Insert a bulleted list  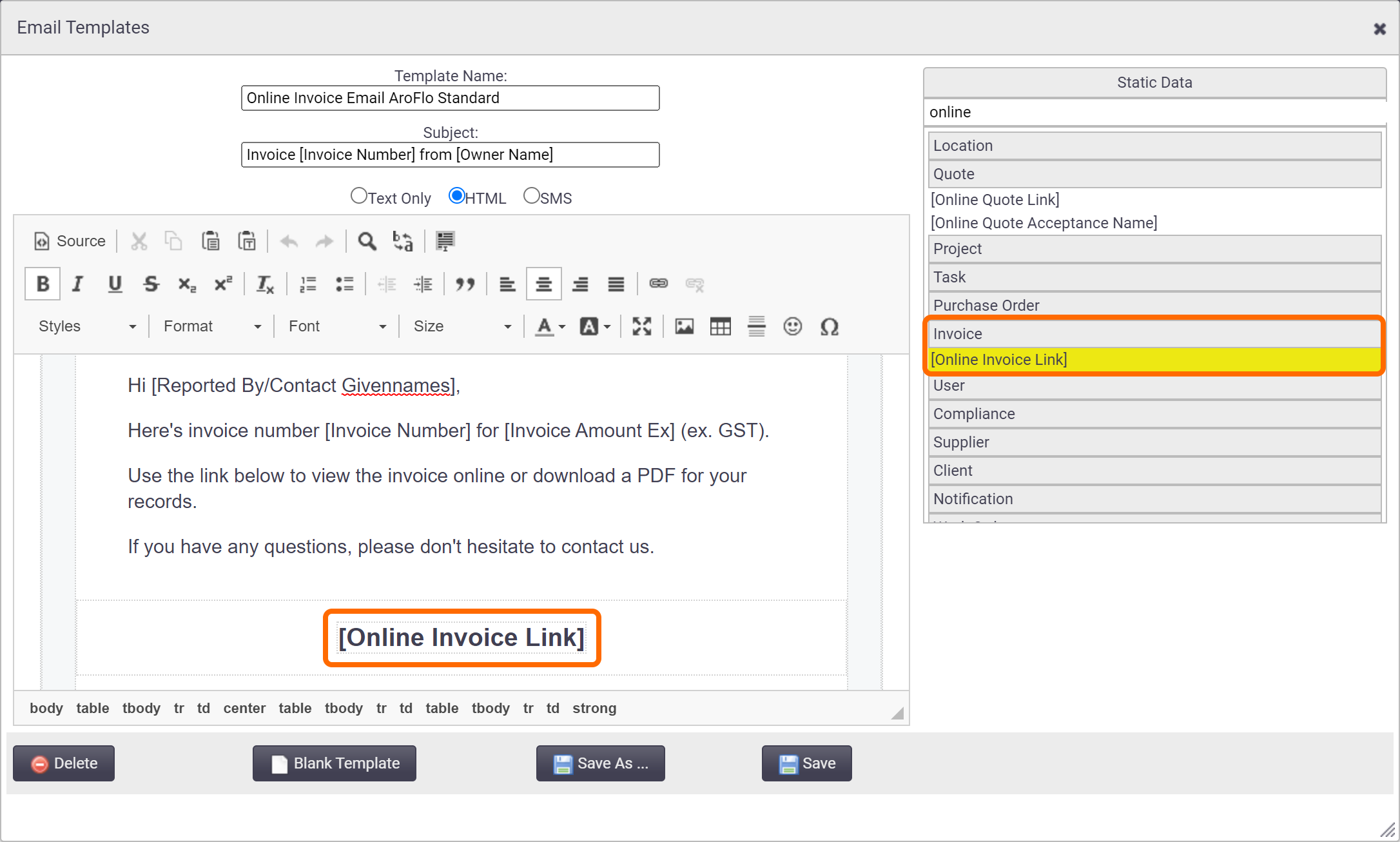(345, 284)
